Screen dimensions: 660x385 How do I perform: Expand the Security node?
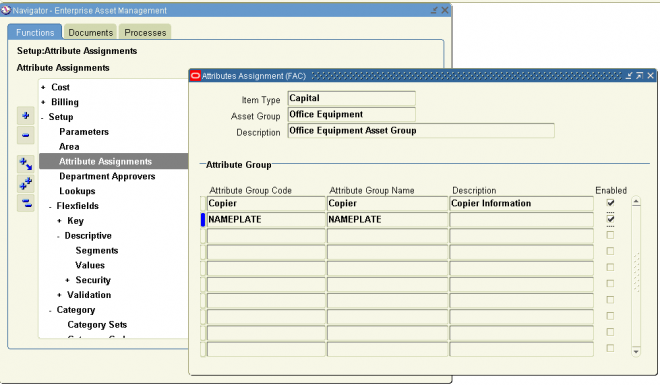coord(67,280)
